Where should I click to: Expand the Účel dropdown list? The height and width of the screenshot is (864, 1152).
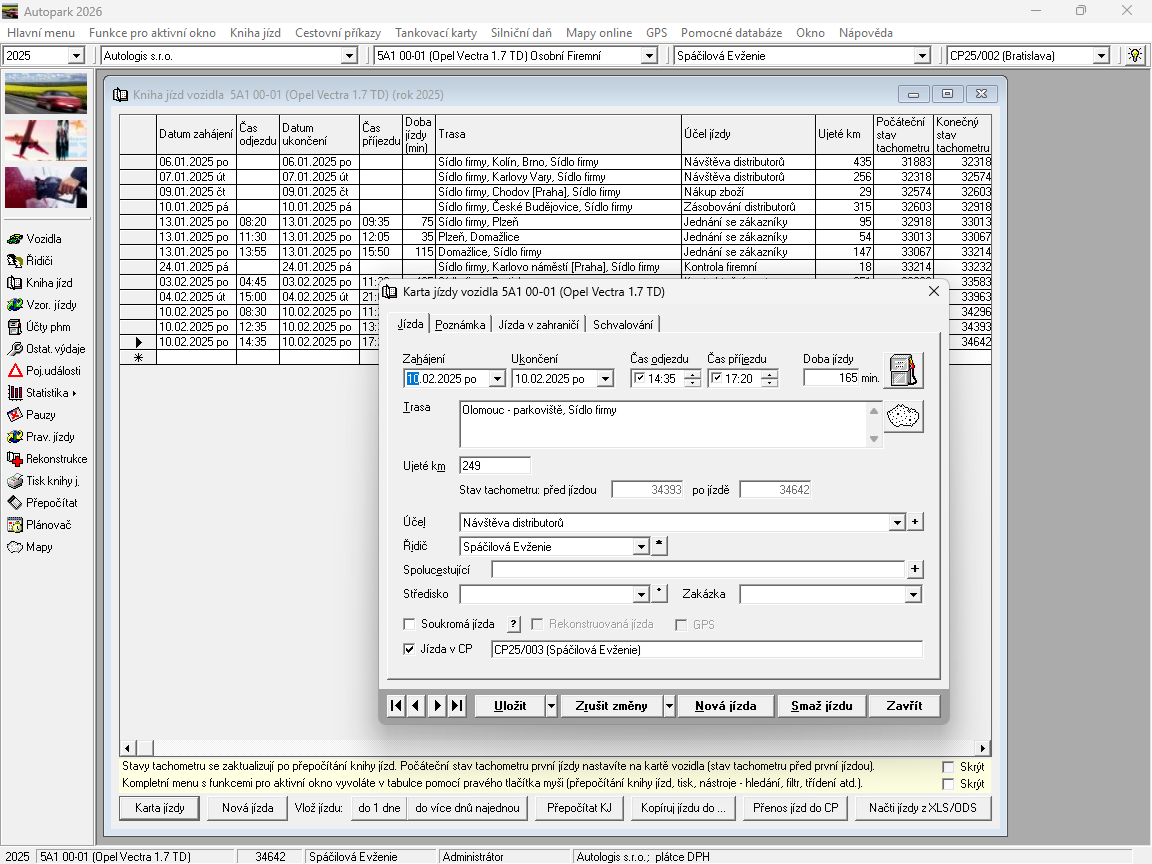(896, 523)
